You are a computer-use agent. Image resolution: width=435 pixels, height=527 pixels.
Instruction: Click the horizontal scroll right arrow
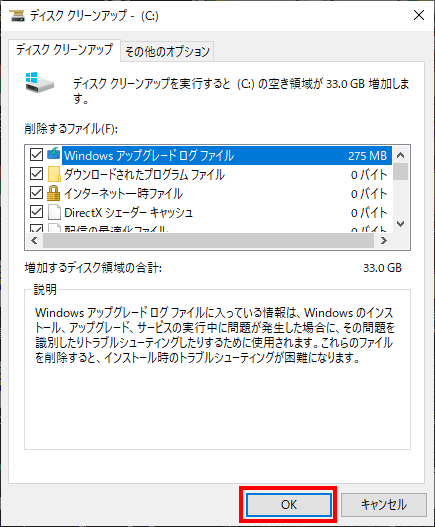[384, 240]
